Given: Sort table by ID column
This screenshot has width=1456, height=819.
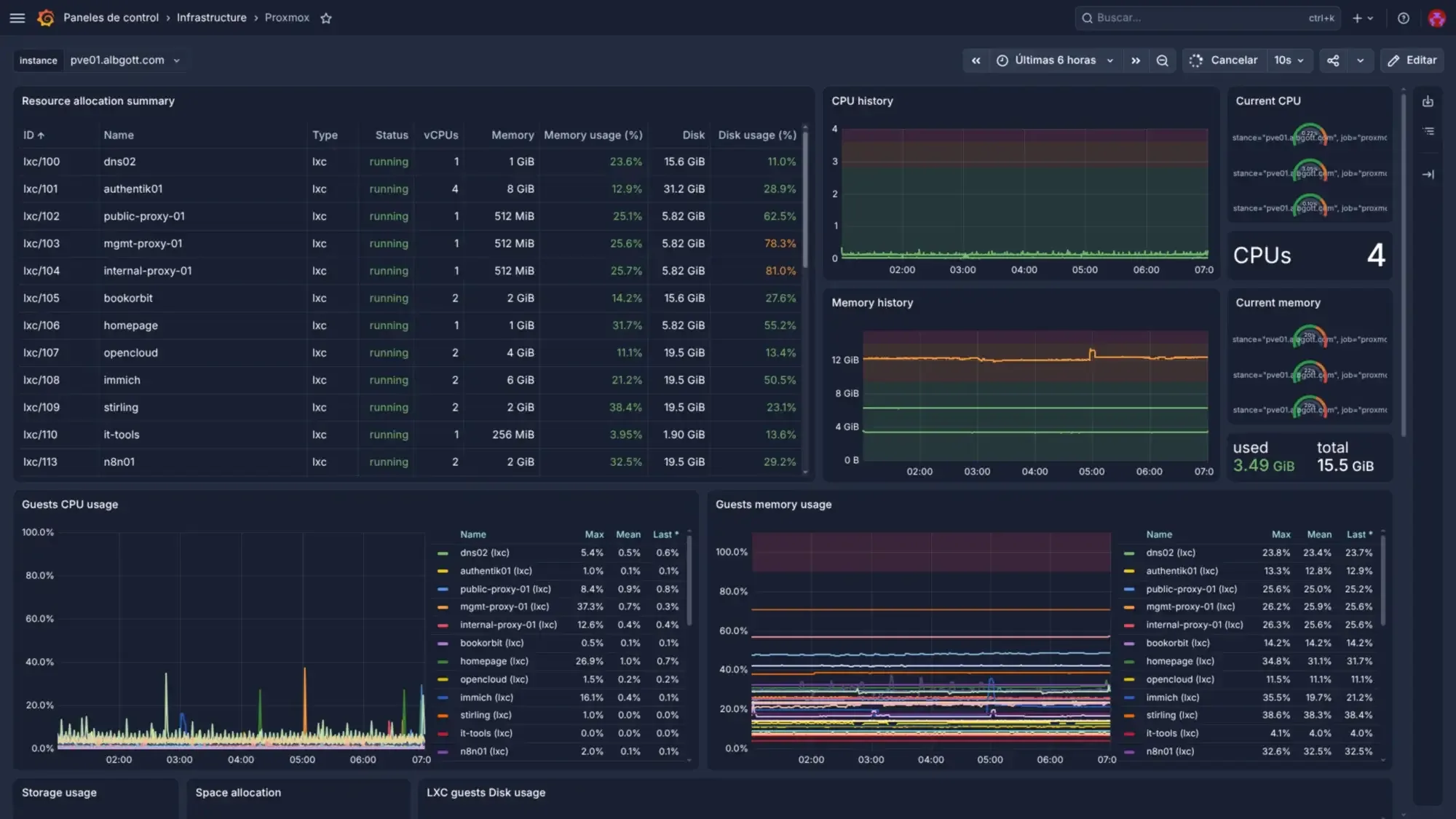Looking at the screenshot, I should 33,135.
